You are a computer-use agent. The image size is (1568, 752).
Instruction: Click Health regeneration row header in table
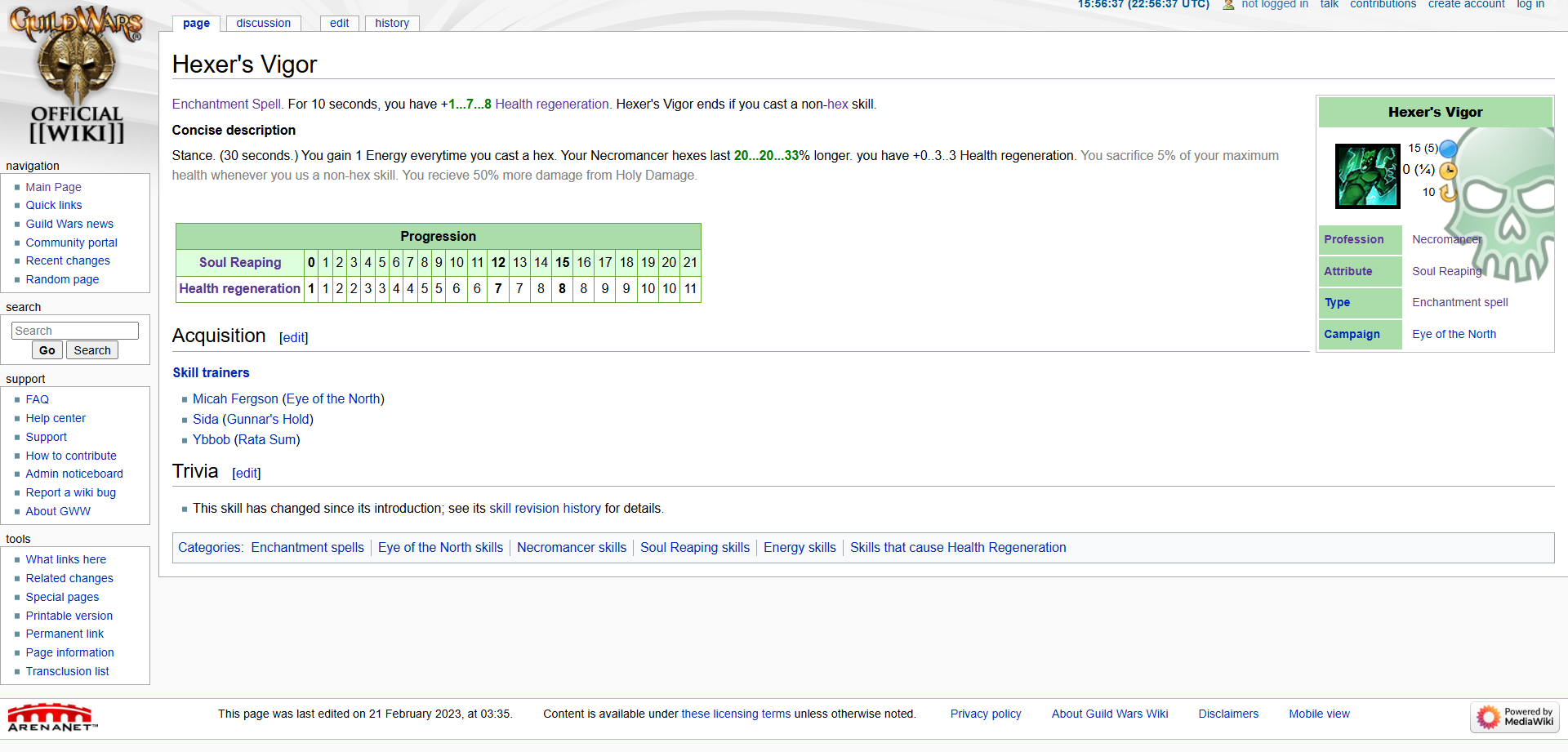240,288
